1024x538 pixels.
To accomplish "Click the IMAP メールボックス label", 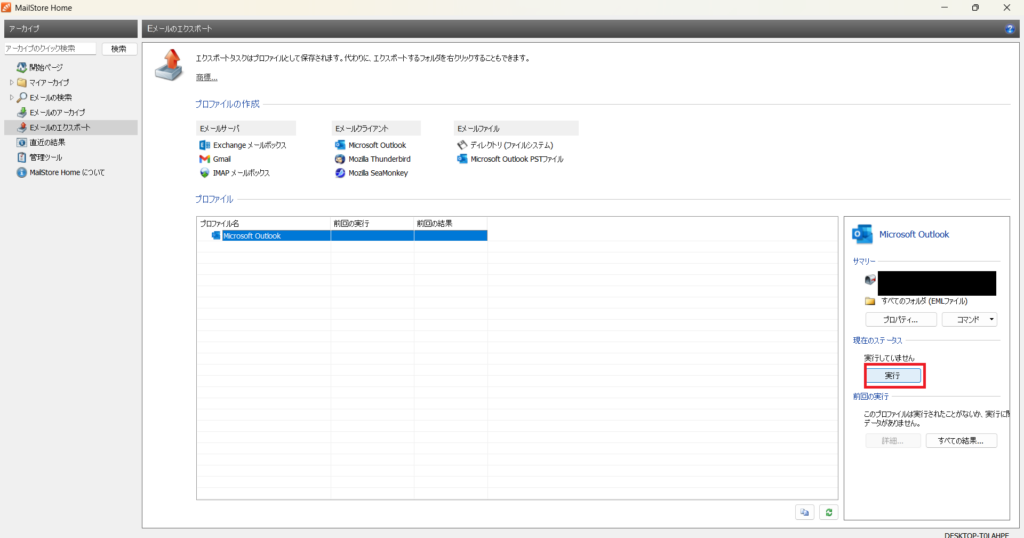I will [x=241, y=173].
